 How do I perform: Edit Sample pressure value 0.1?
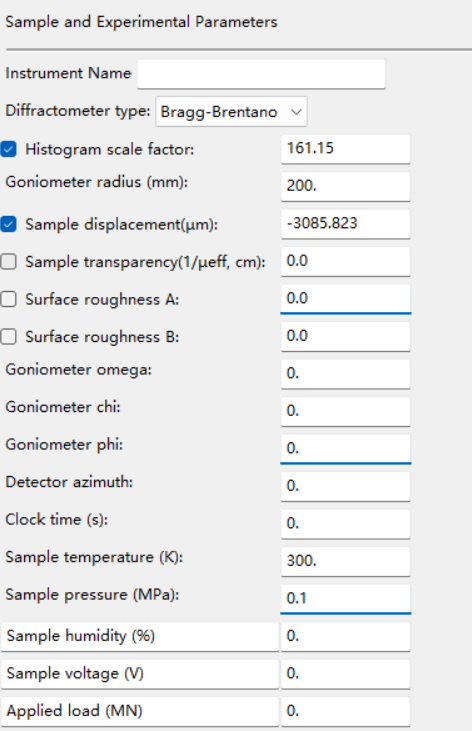click(346, 599)
